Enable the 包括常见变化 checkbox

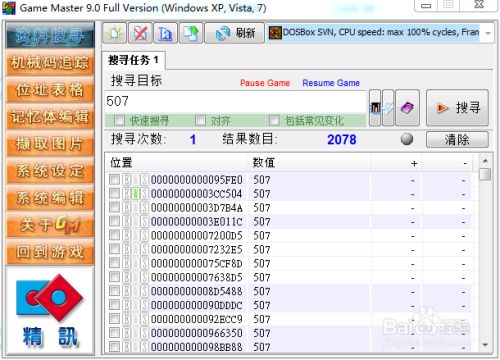[x=274, y=120]
